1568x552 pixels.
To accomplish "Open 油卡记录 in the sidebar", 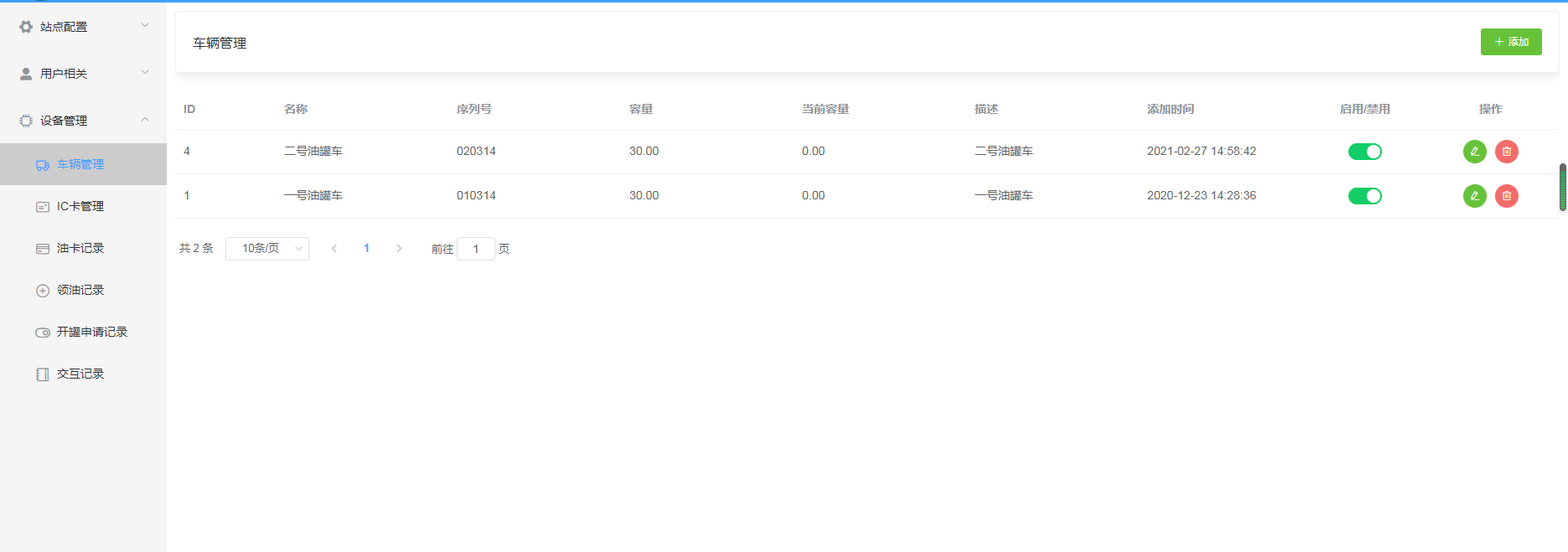I will tap(80, 248).
